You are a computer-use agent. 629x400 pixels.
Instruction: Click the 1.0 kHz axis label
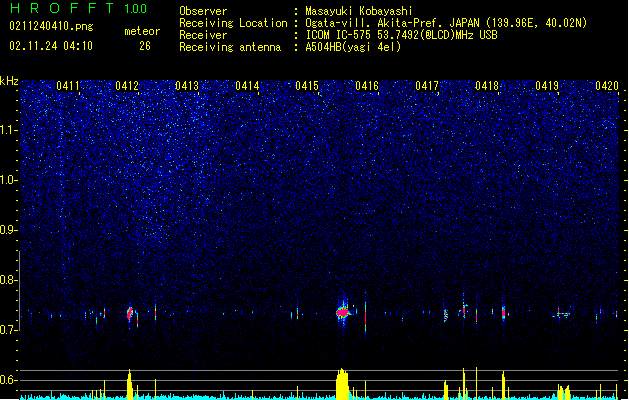coord(8,180)
